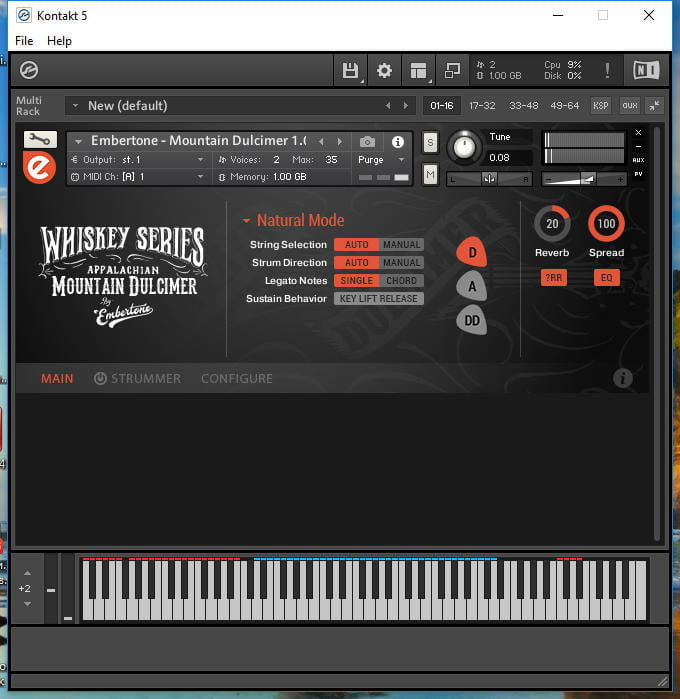Screen dimensions: 680x699
Task: Click the Tune knob
Action: tap(464, 146)
